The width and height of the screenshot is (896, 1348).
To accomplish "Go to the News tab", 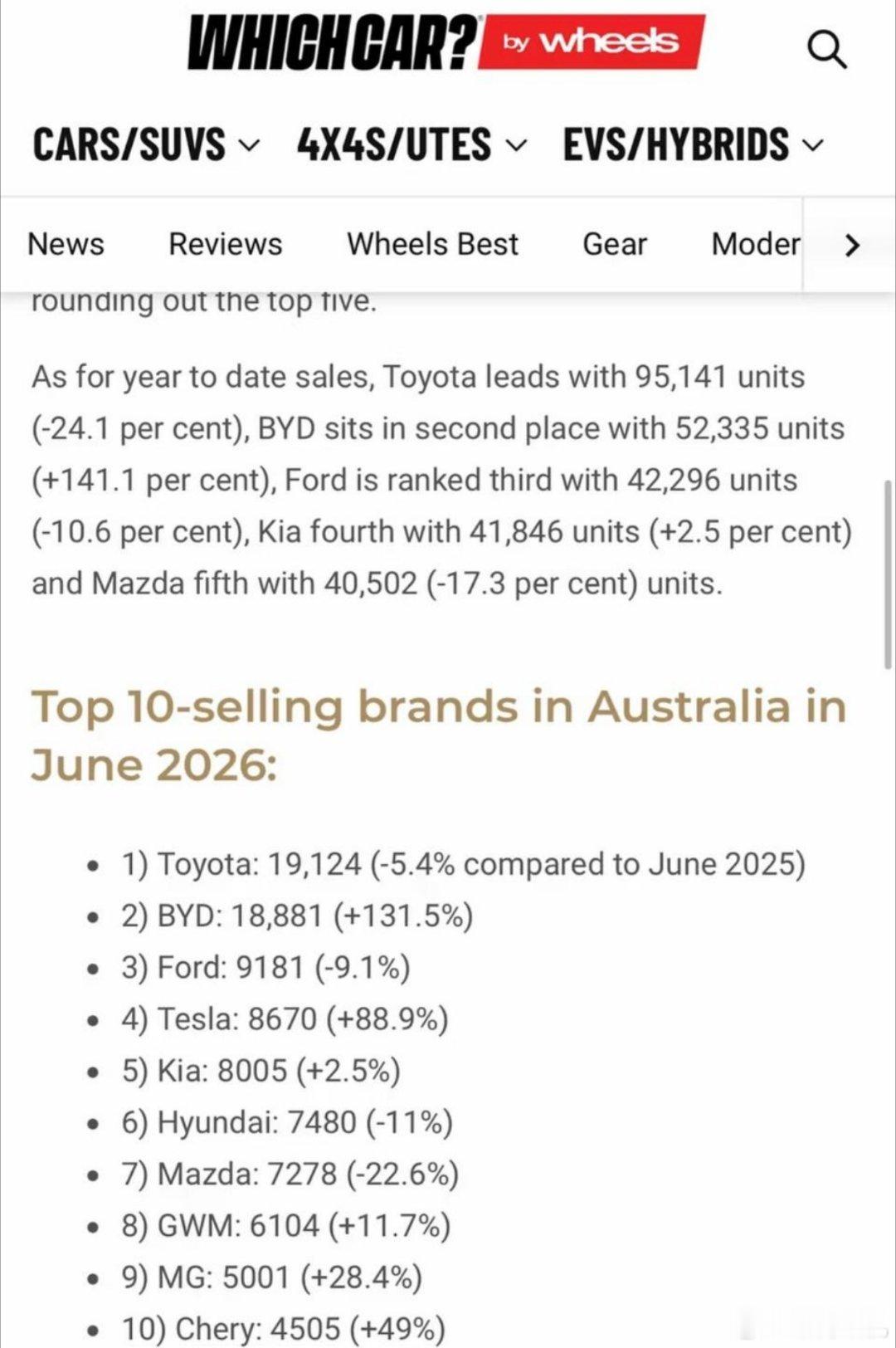I will [66, 244].
